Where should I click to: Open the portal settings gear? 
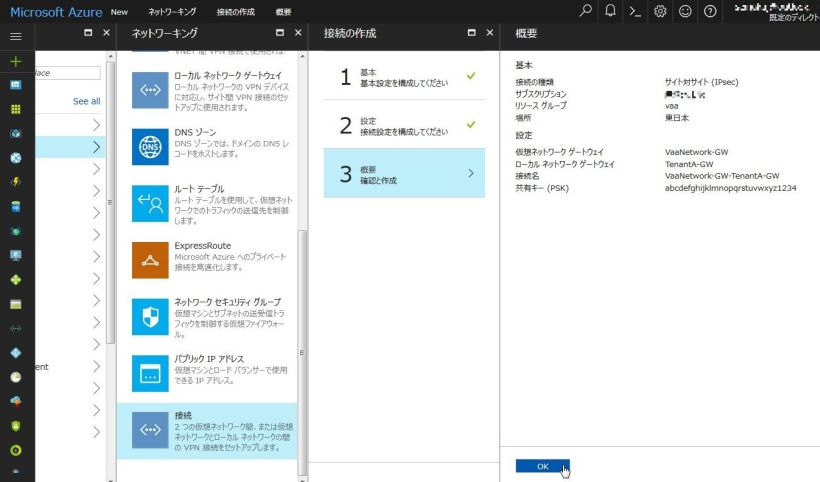tap(660, 11)
